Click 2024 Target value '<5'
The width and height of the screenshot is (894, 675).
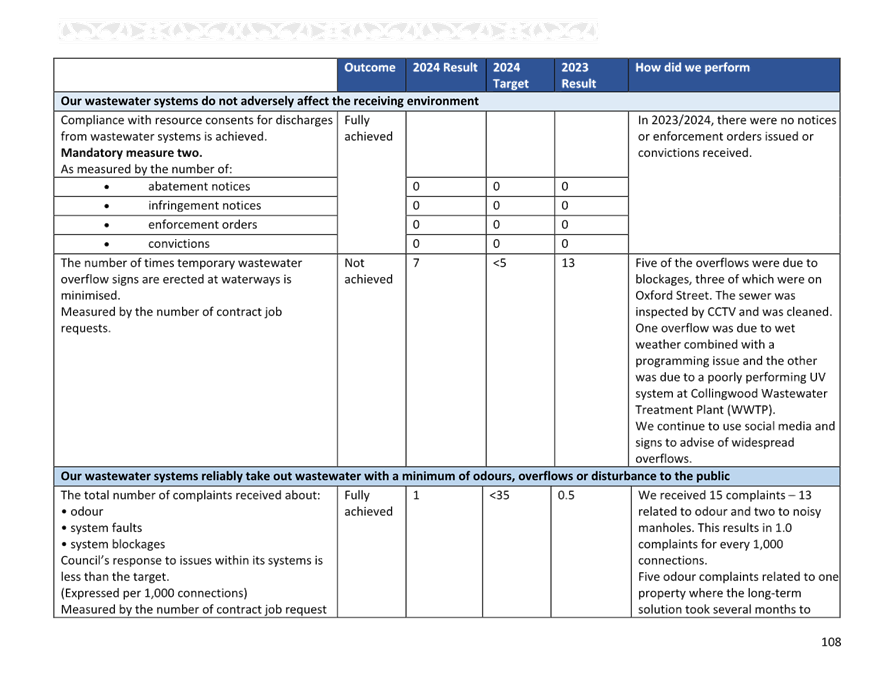[x=499, y=263]
